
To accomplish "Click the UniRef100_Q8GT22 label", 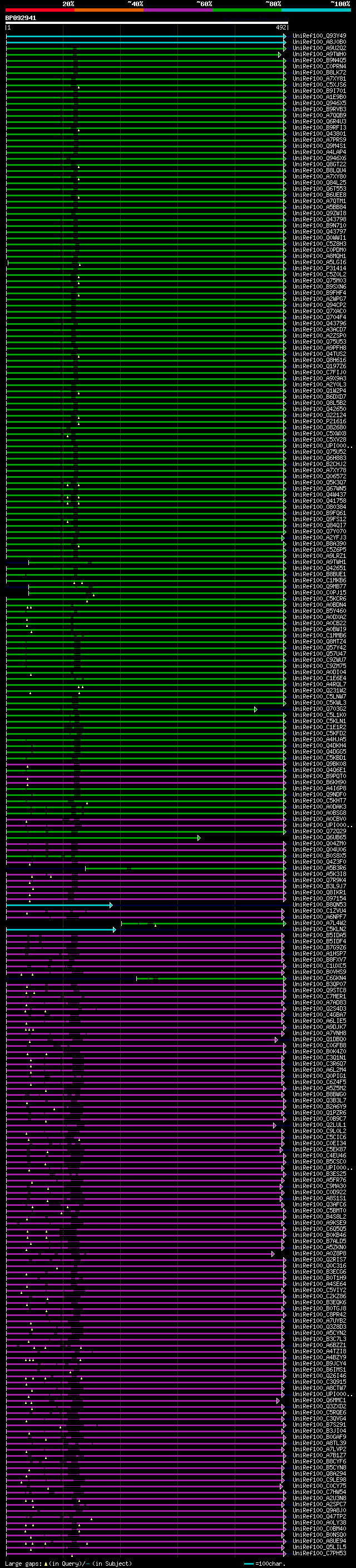I will pyautogui.click(x=319, y=164).
